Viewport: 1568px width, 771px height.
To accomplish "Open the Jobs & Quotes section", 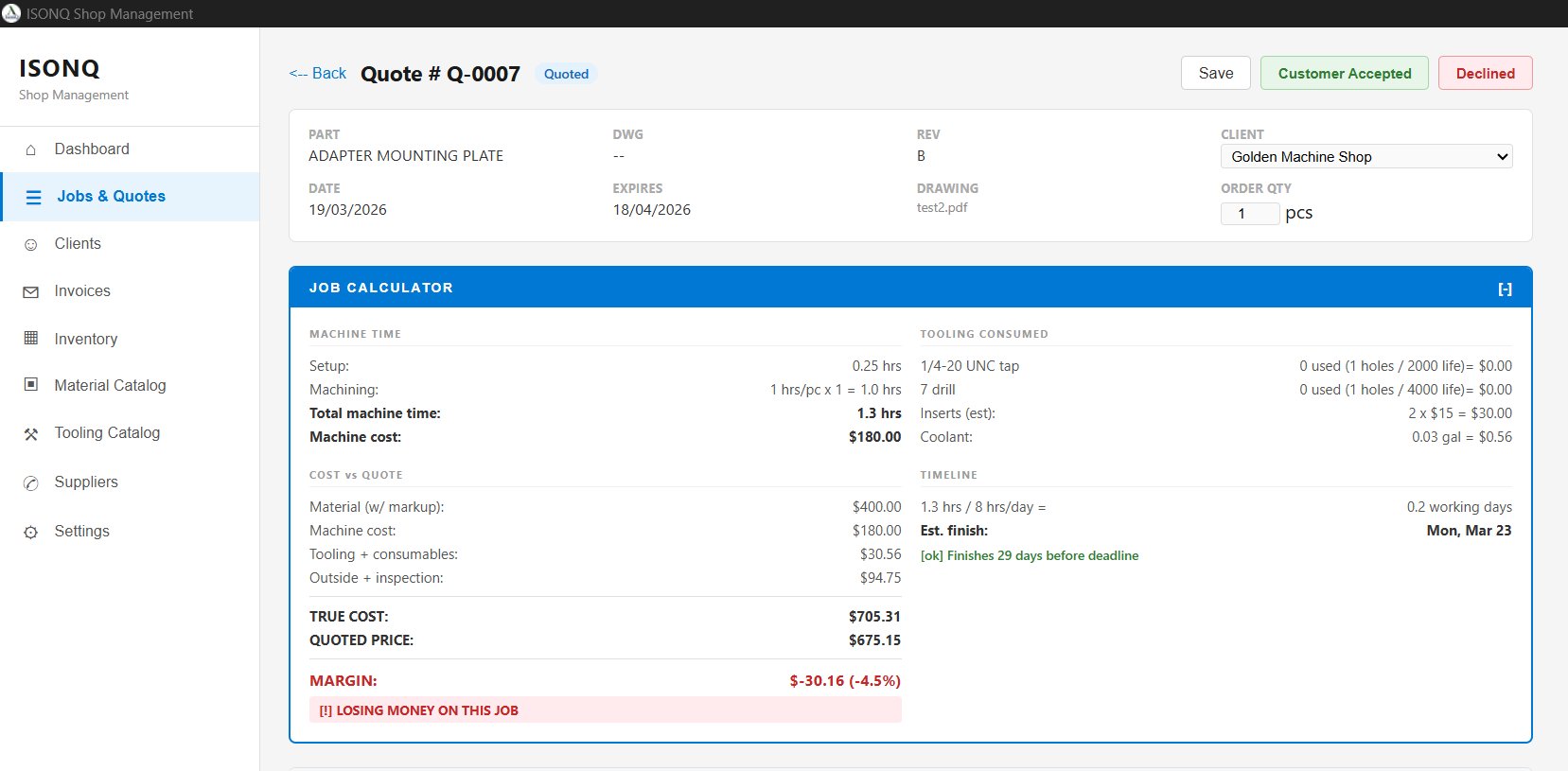I will [130, 197].
